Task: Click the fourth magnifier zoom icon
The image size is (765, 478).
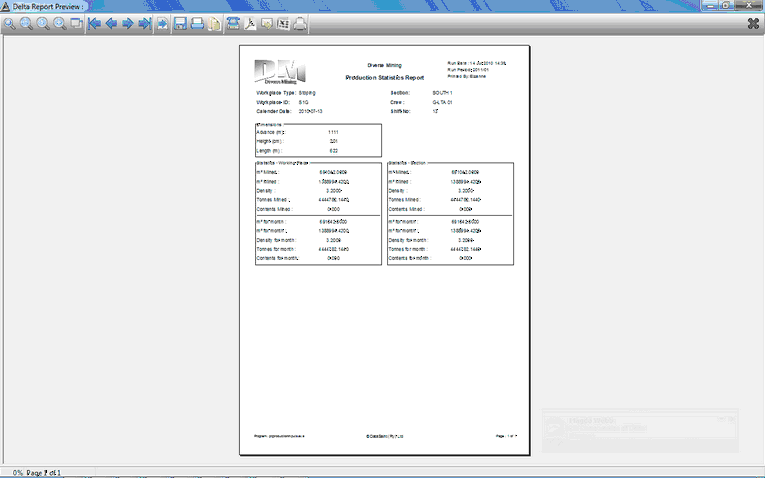Action: tap(60, 23)
